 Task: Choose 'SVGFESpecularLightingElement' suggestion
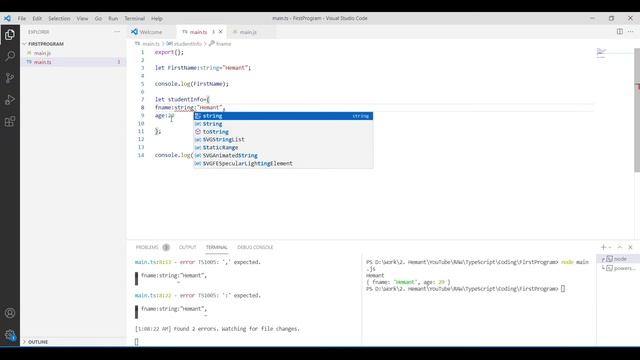(283, 163)
